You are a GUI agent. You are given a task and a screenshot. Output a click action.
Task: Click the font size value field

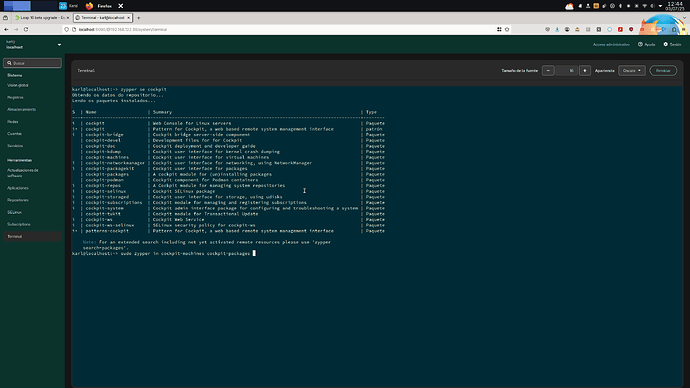coord(566,70)
